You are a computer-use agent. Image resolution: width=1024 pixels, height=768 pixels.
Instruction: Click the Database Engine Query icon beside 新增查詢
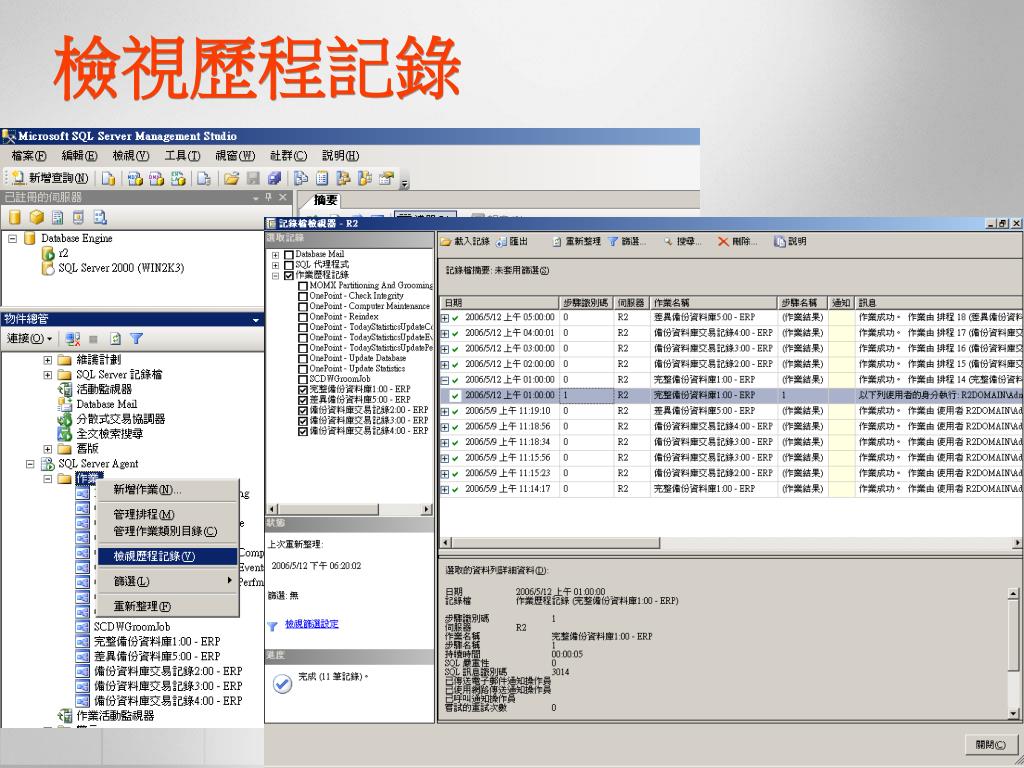coord(108,178)
